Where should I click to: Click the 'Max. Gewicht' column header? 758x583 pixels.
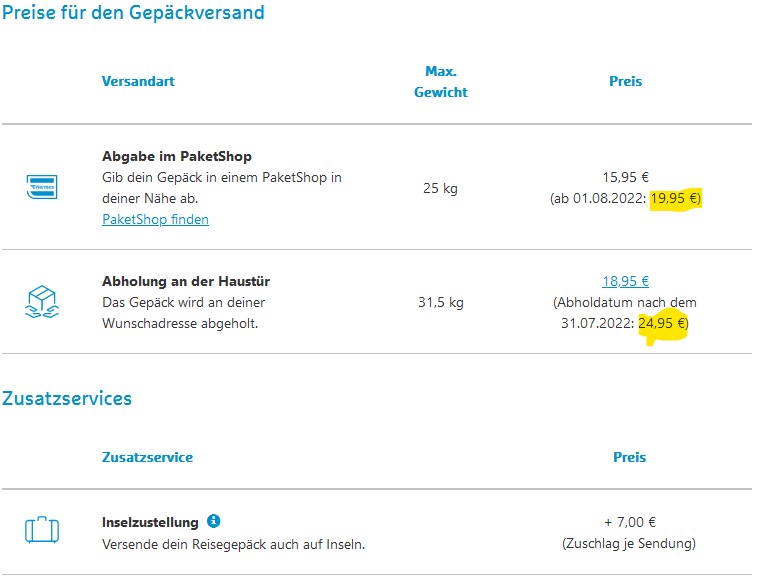click(440, 81)
